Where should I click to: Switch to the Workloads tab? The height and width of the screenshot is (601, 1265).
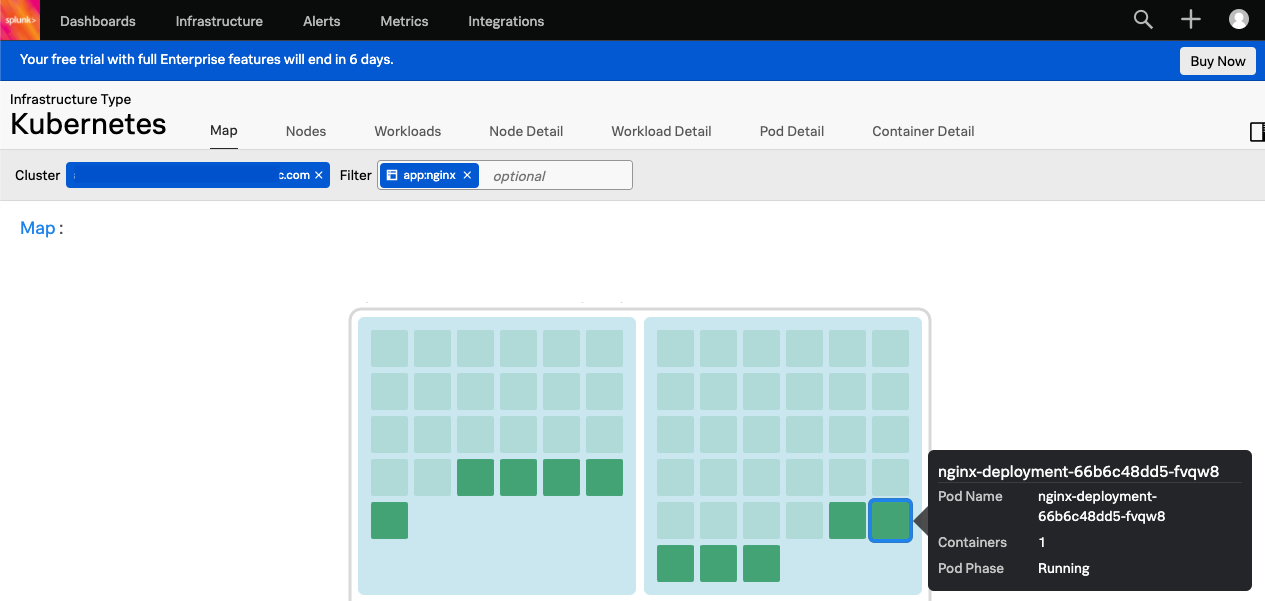(x=408, y=131)
